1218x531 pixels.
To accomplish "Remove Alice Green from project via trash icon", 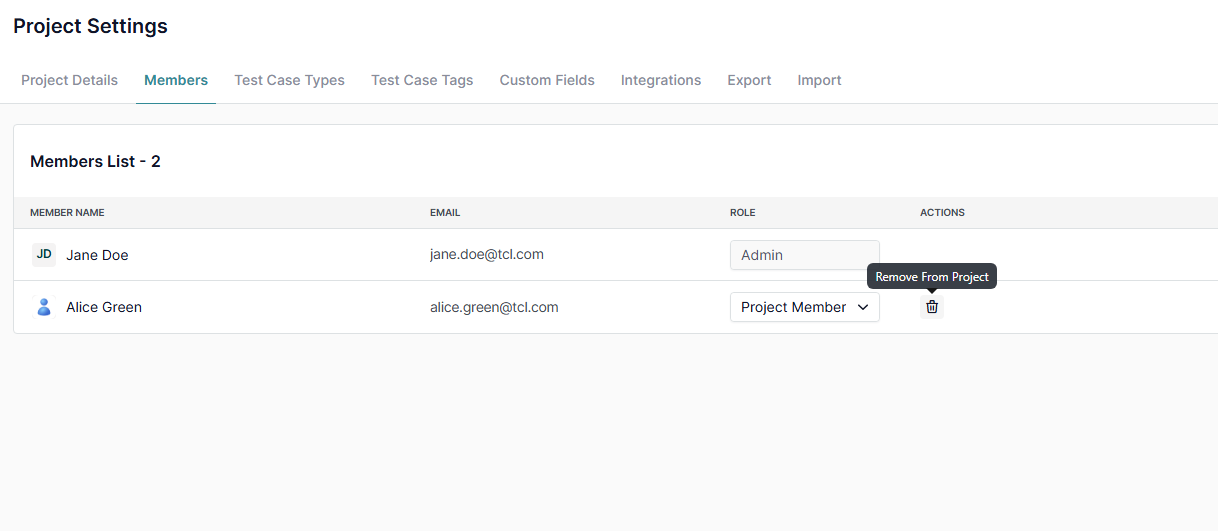I will click(x=932, y=307).
